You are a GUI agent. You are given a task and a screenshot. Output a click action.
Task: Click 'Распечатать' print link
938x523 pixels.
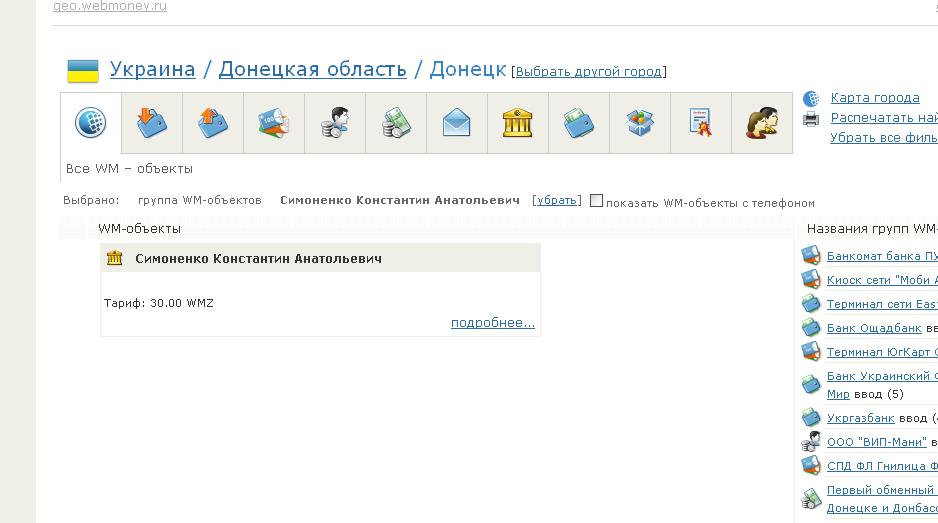tap(884, 118)
